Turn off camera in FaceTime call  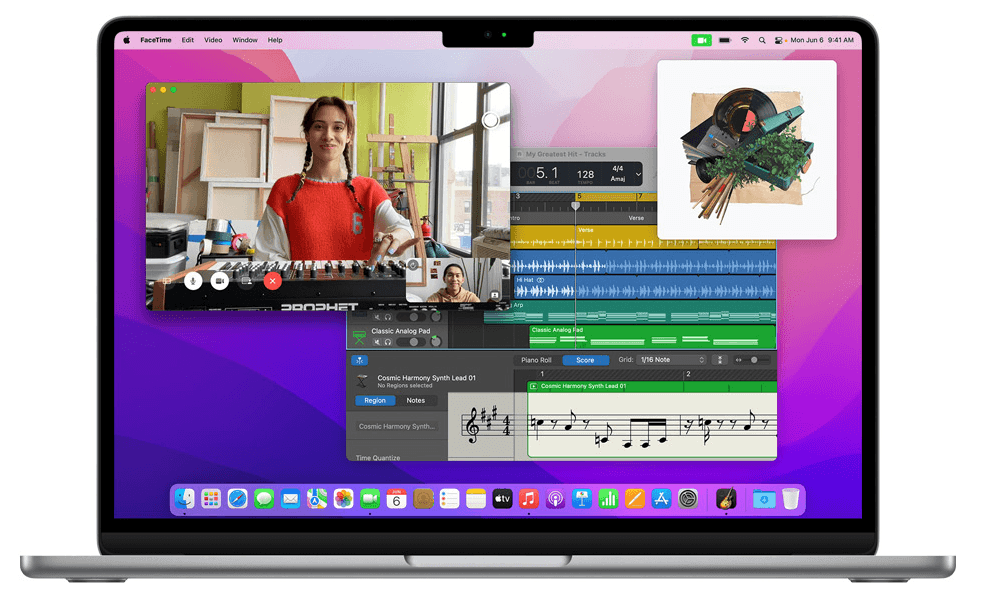pos(220,281)
